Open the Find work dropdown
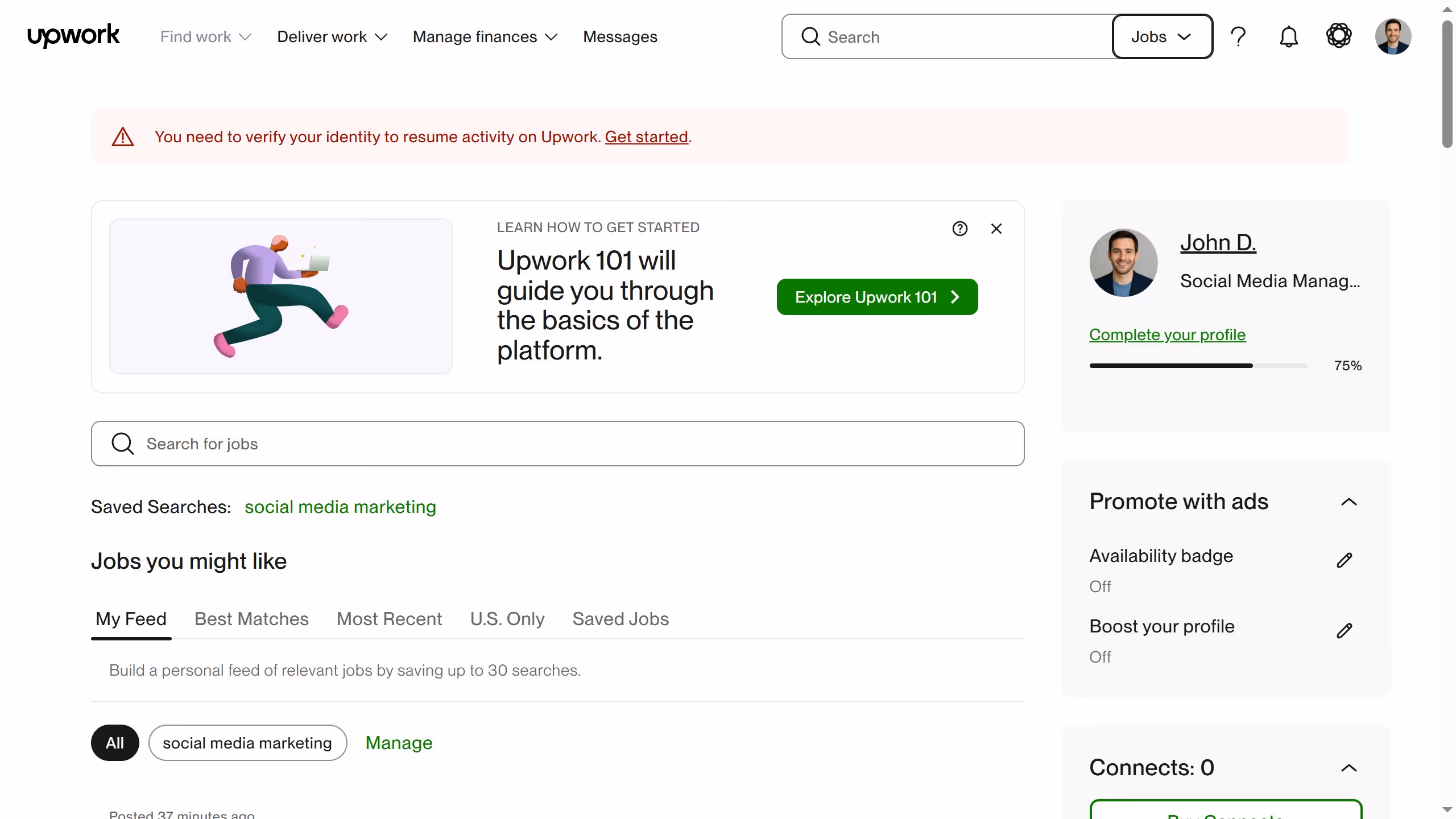 (205, 36)
